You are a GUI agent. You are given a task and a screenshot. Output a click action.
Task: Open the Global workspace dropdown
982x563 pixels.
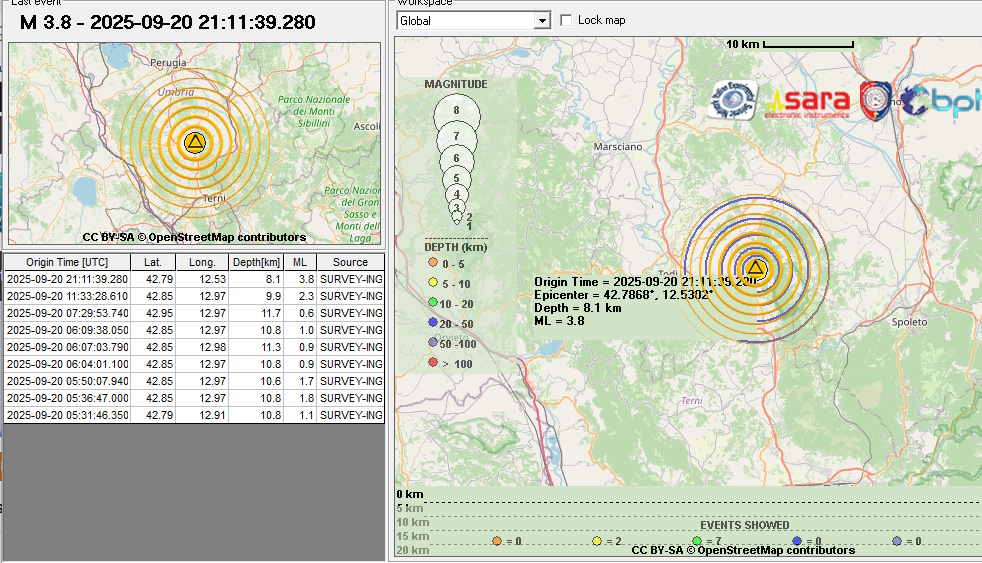(542, 20)
